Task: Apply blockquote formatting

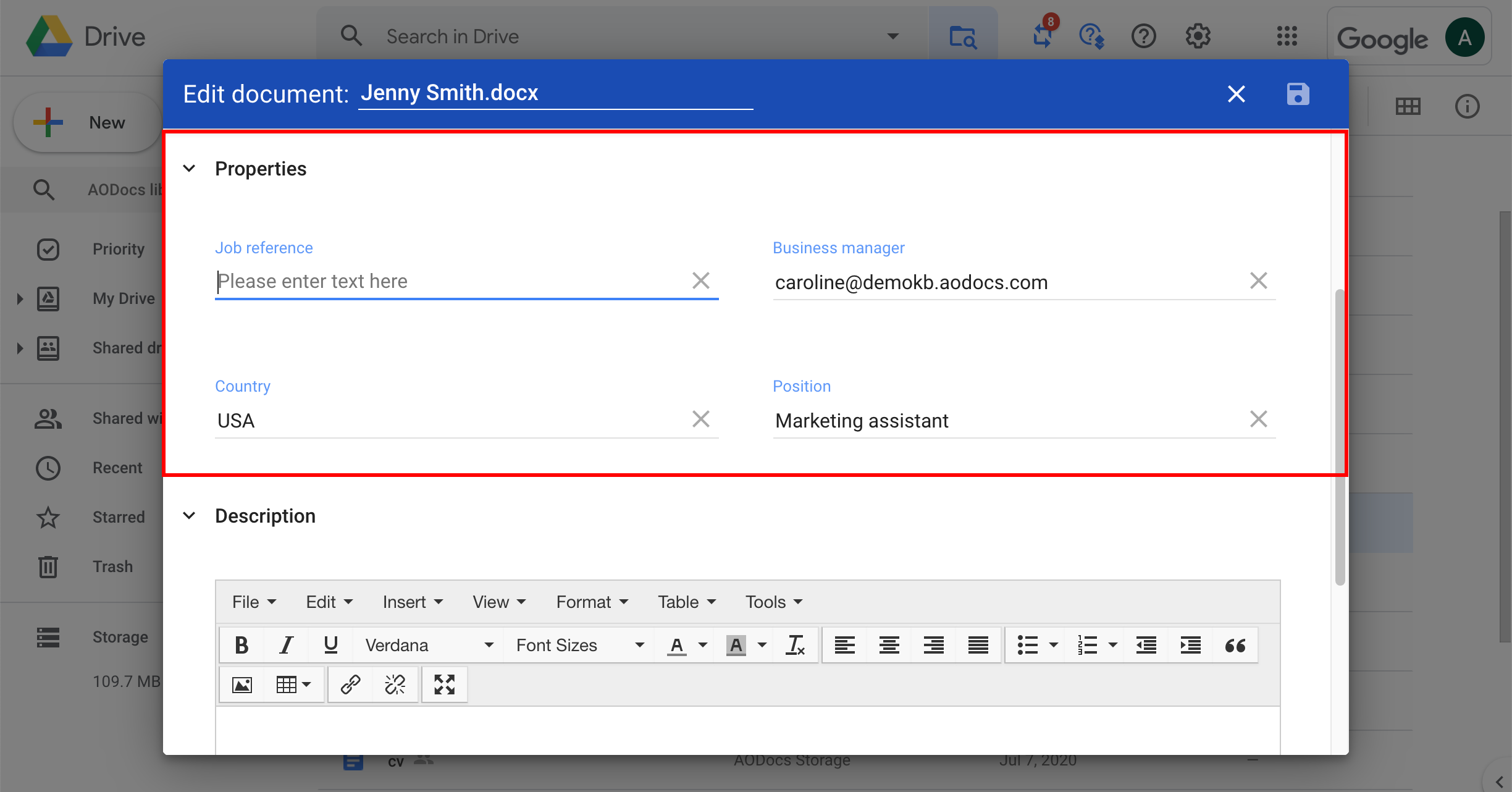Action: tap(1235, 645)
